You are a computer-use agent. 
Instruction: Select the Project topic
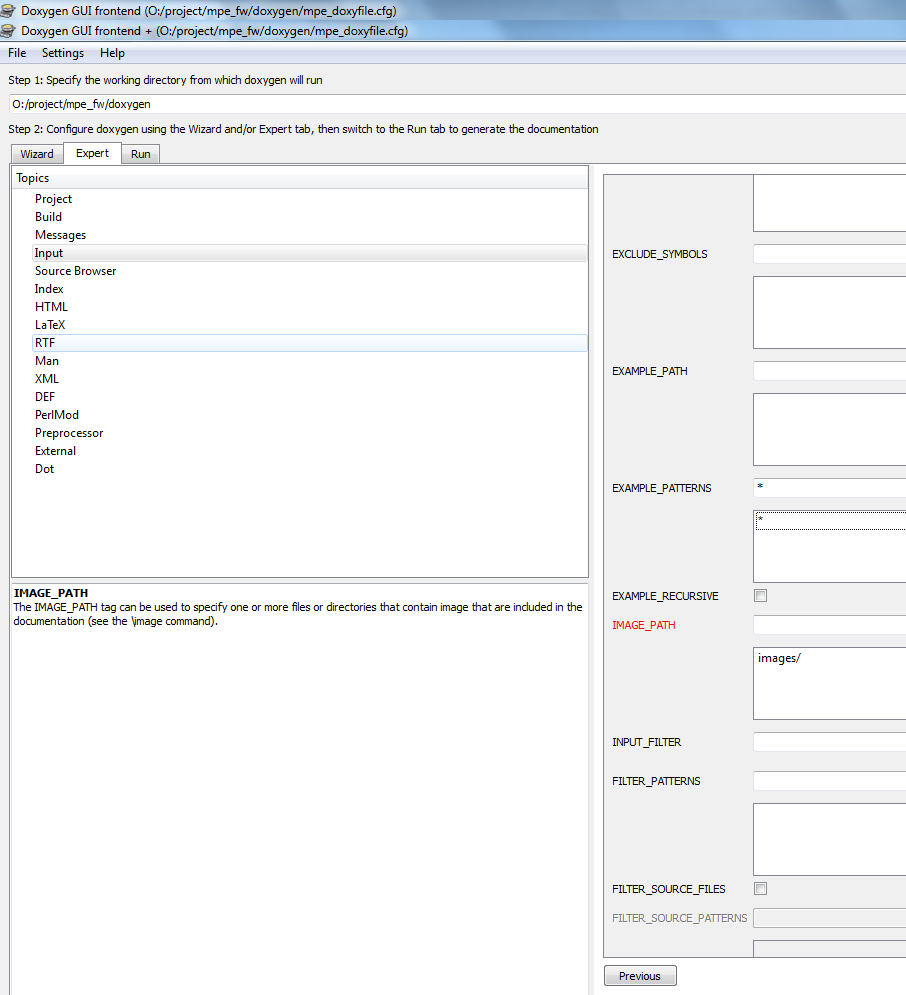(x=53, y=199)
